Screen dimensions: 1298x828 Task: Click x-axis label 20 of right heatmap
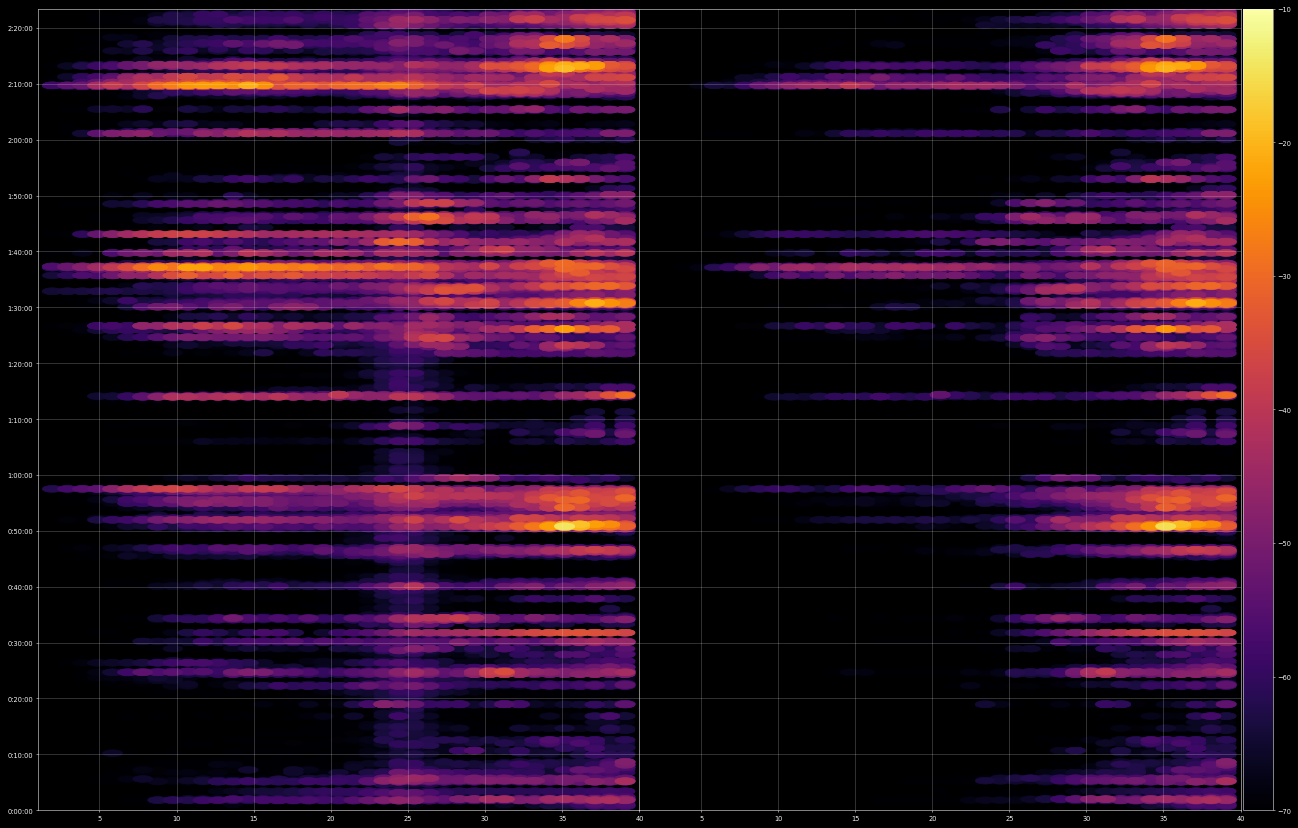click(x=933, y=819)
